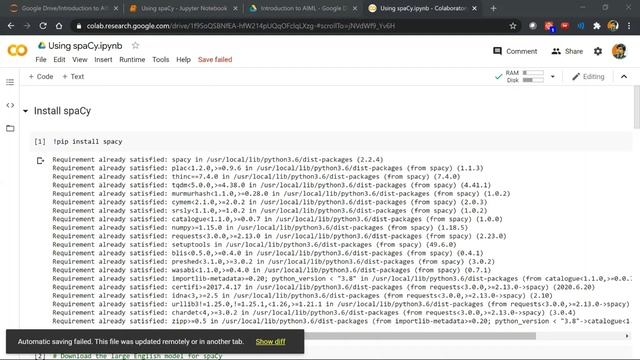Add a new Text cell
The image size is (640, 360).
[73, 76]
